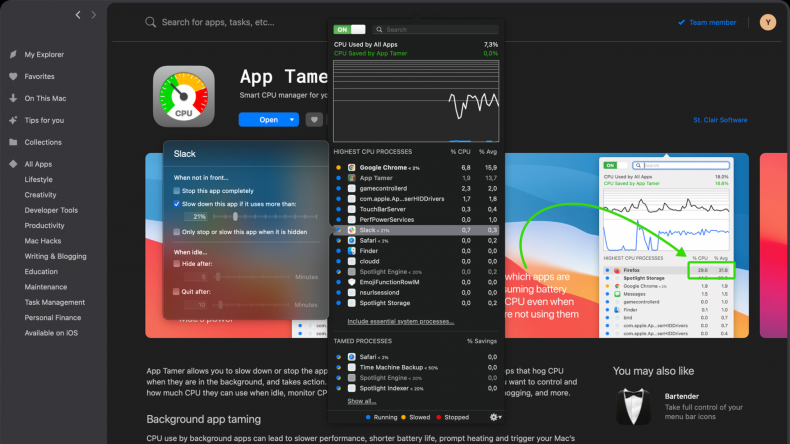Select the Spotlight Indexer tamed process

pos(416,388)
